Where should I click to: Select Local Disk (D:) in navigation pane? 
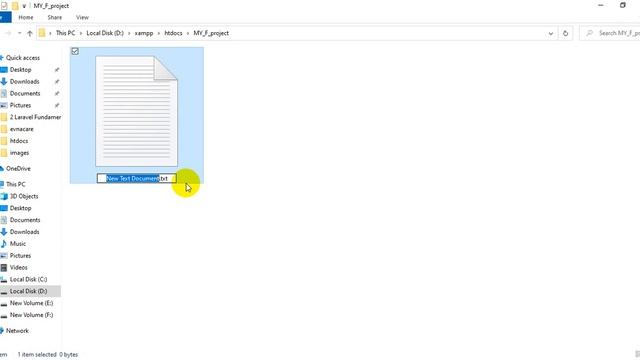pos(28,291)
